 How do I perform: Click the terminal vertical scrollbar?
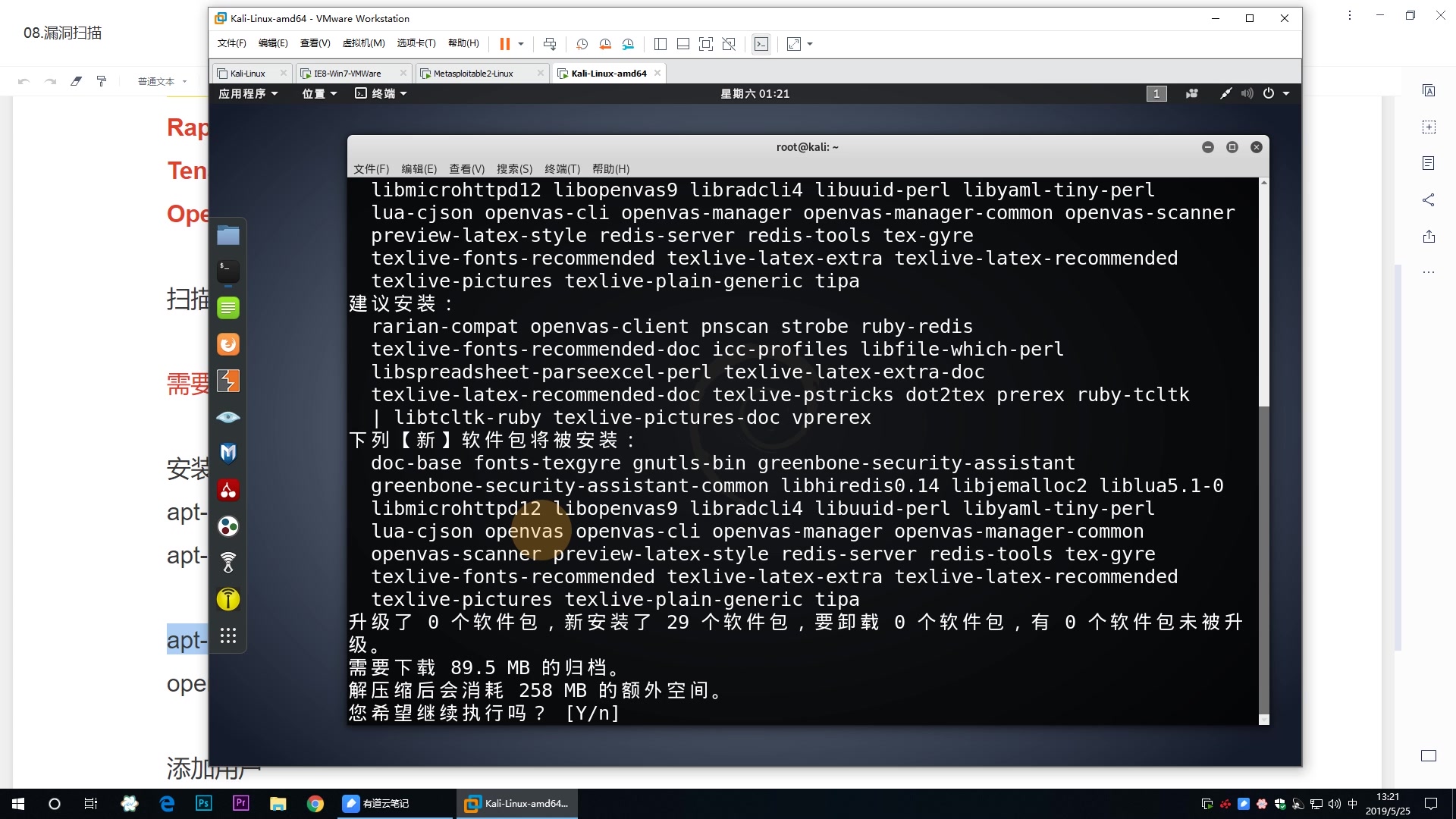pos(1263,451)
